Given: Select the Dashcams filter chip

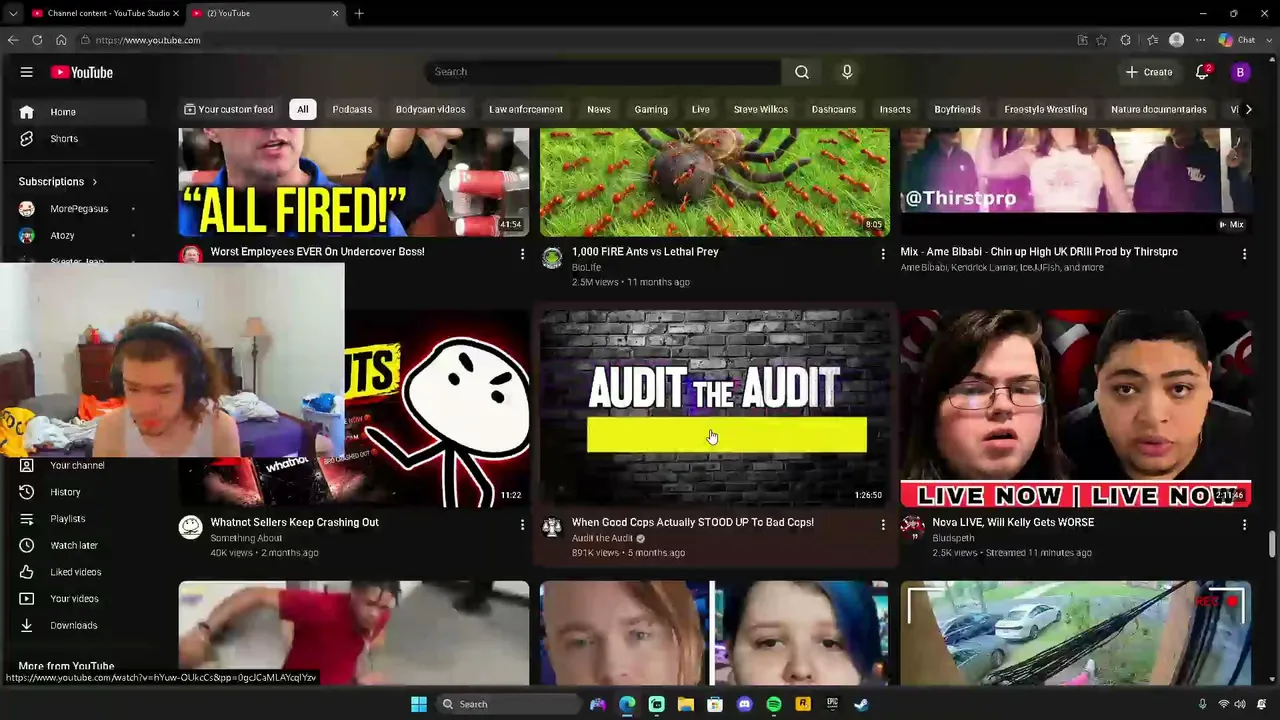Looking at the screenshot, I should tap(834, 109).
